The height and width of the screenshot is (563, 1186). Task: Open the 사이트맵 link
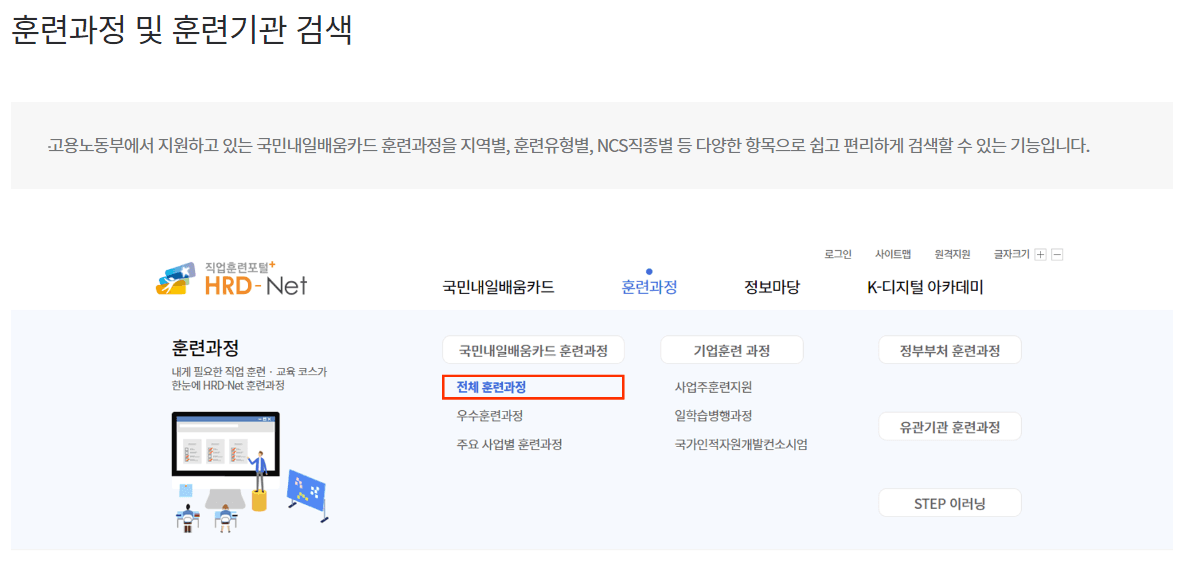[893, 255]
